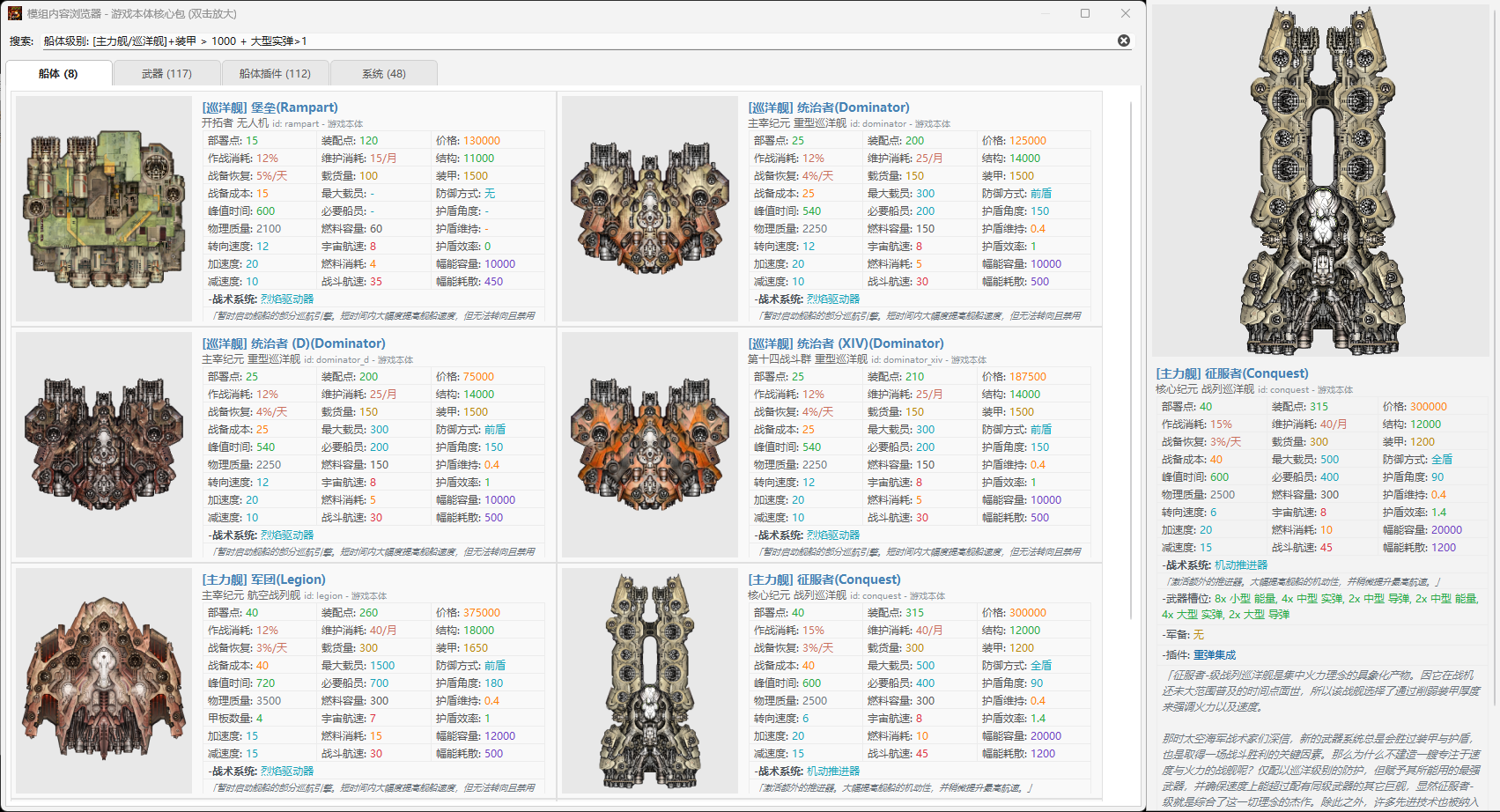This screenshot has width=1500, height=812.
Task: Clear the search field with the X icon
Action: (1124, 41)
